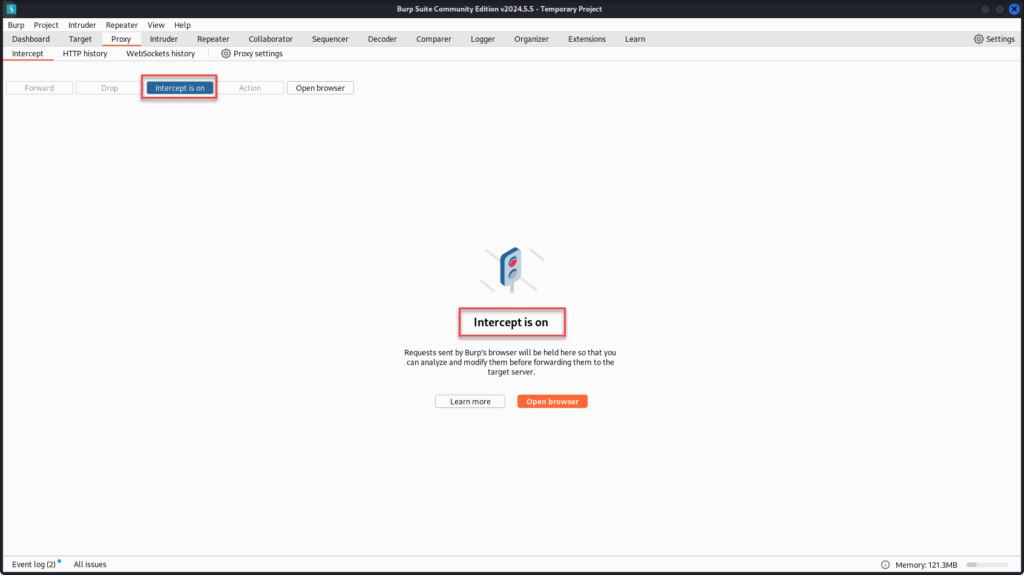
Task: Click the Memory: 121.3MB status text
Action: pos(926,565)
